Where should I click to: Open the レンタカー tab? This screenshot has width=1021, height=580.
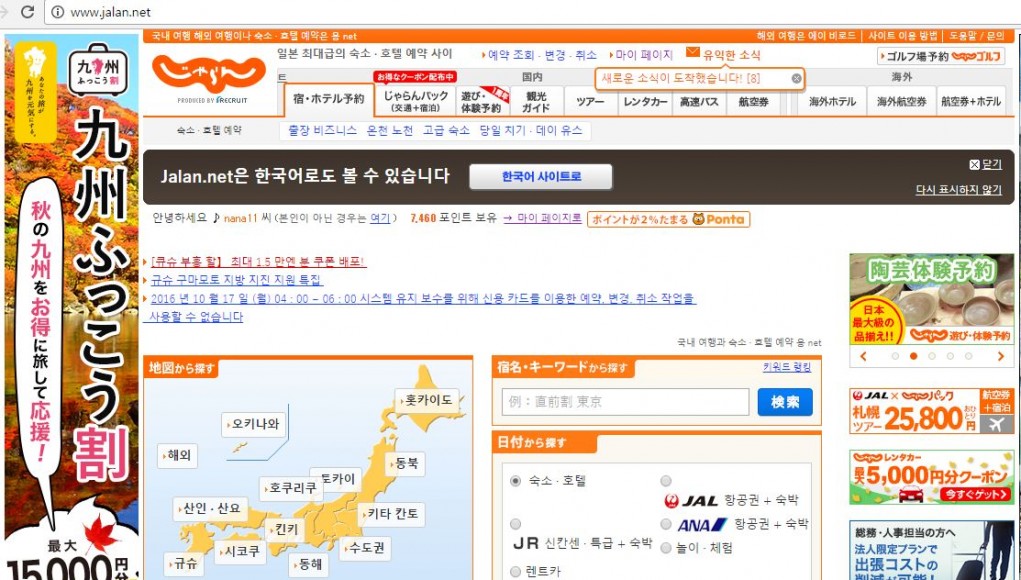pos(645,102)
